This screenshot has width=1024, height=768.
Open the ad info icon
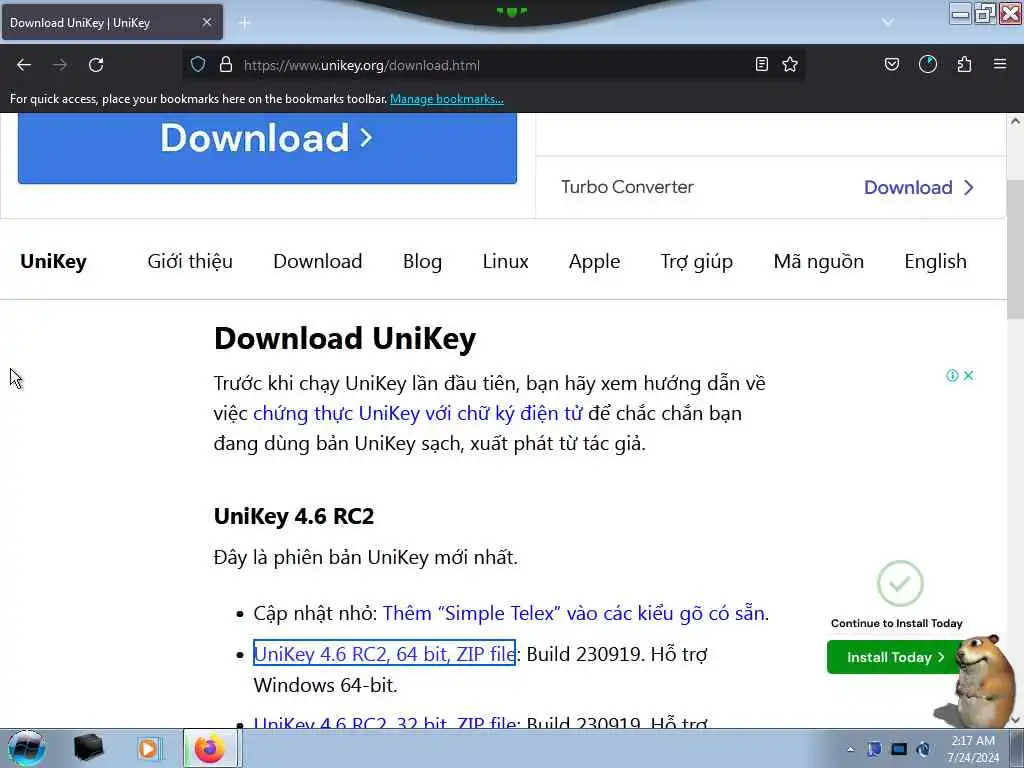tap(952, 376)
